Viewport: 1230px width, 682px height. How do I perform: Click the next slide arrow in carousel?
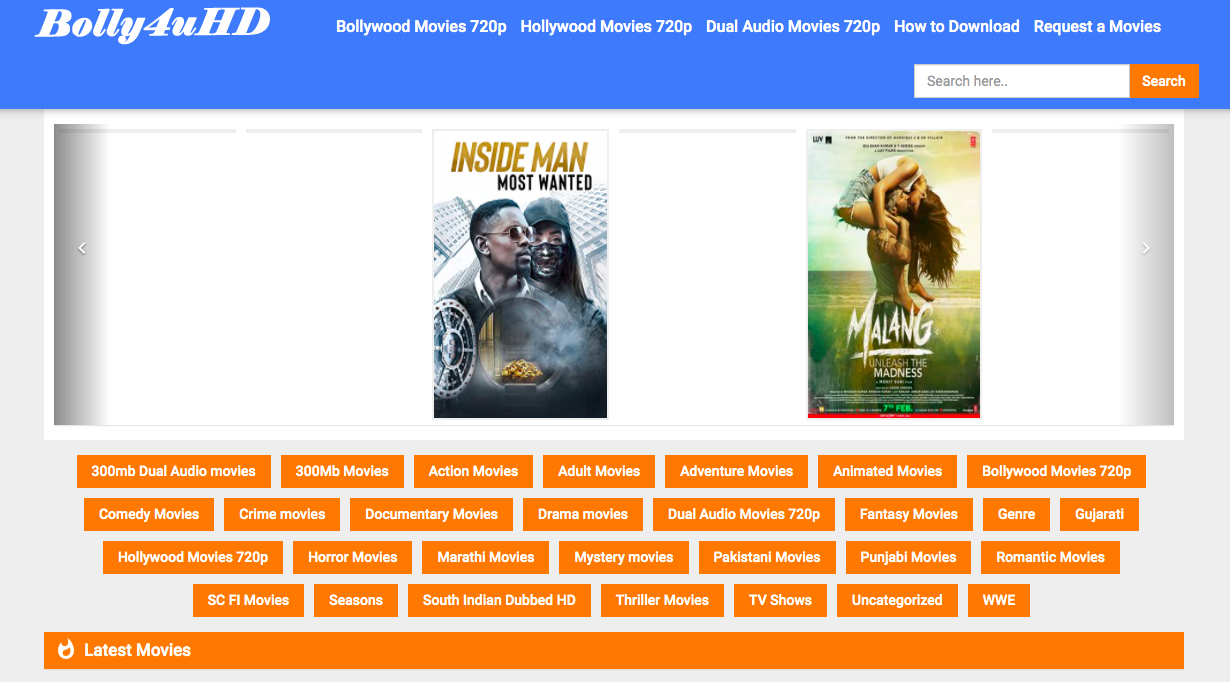point(1146,248)
